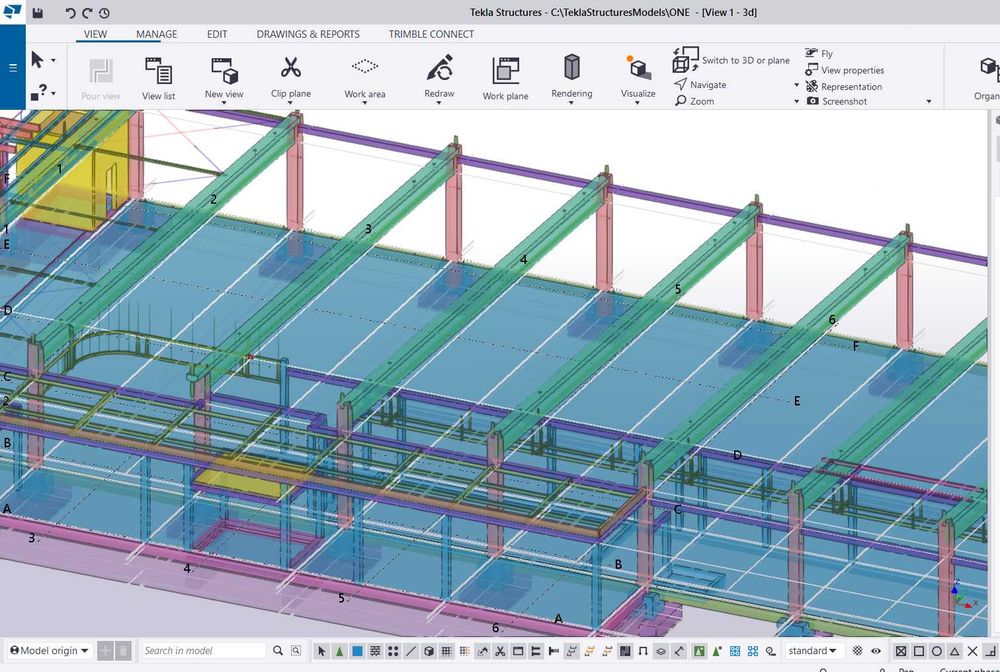
Task: Expand the Work area dropdown
Action: click(365, 103)
